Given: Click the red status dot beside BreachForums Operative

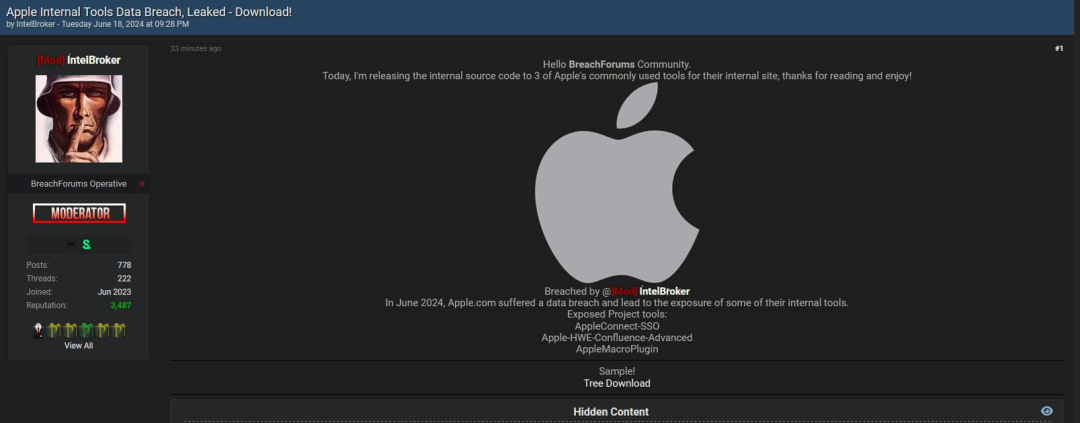Looking at the screenshot, I should tap(141, 184).
